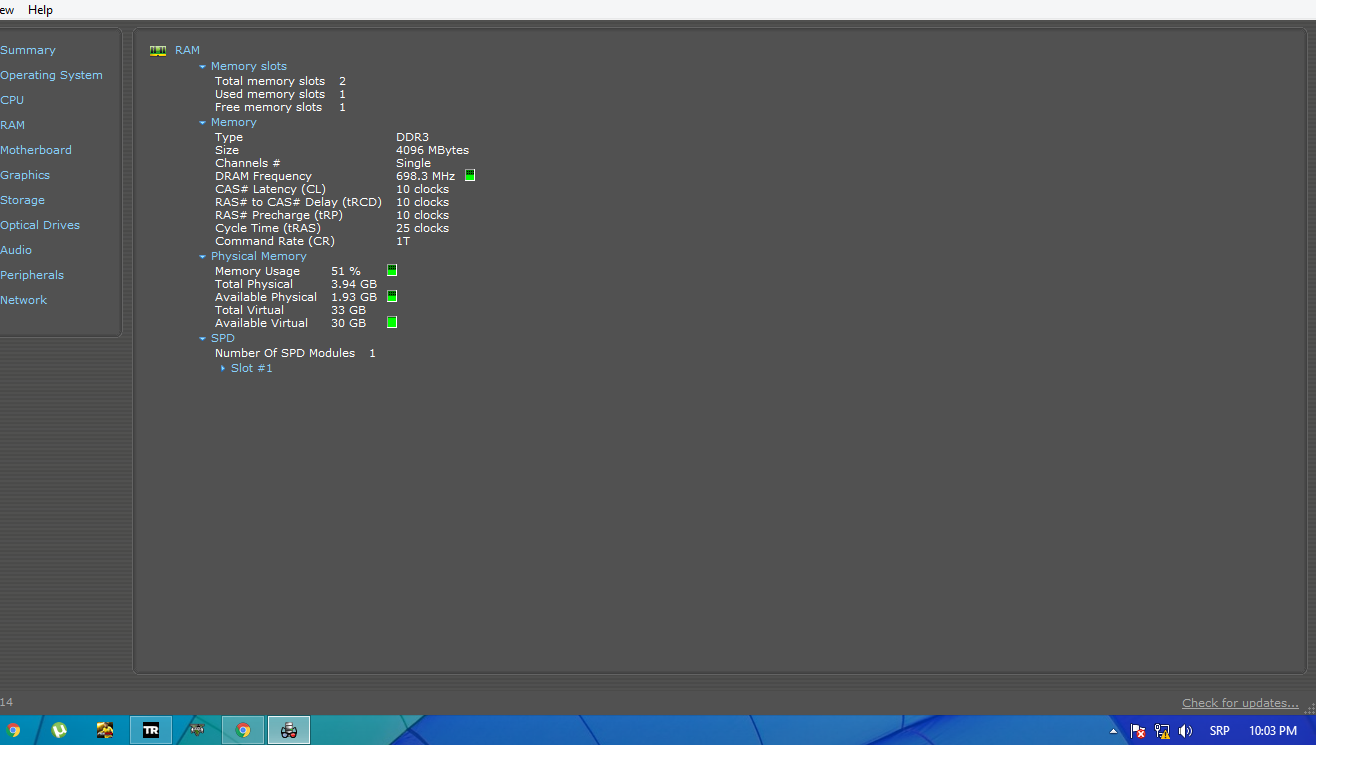
Task: Select the Number Of SPD Modules row
Action: [x=295, y=353]
